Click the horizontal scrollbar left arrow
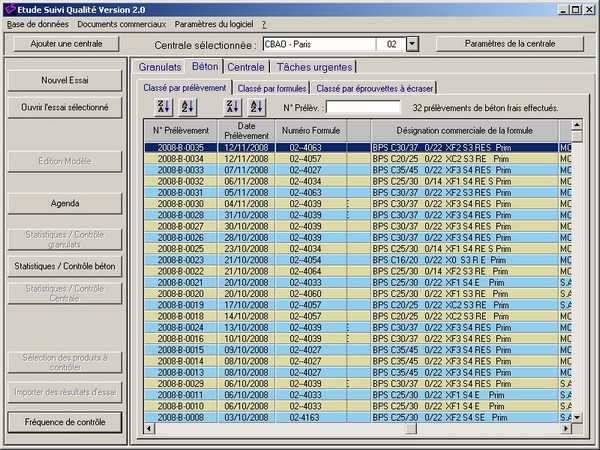This screenshot has height=450, width=600. click(150, 429)
